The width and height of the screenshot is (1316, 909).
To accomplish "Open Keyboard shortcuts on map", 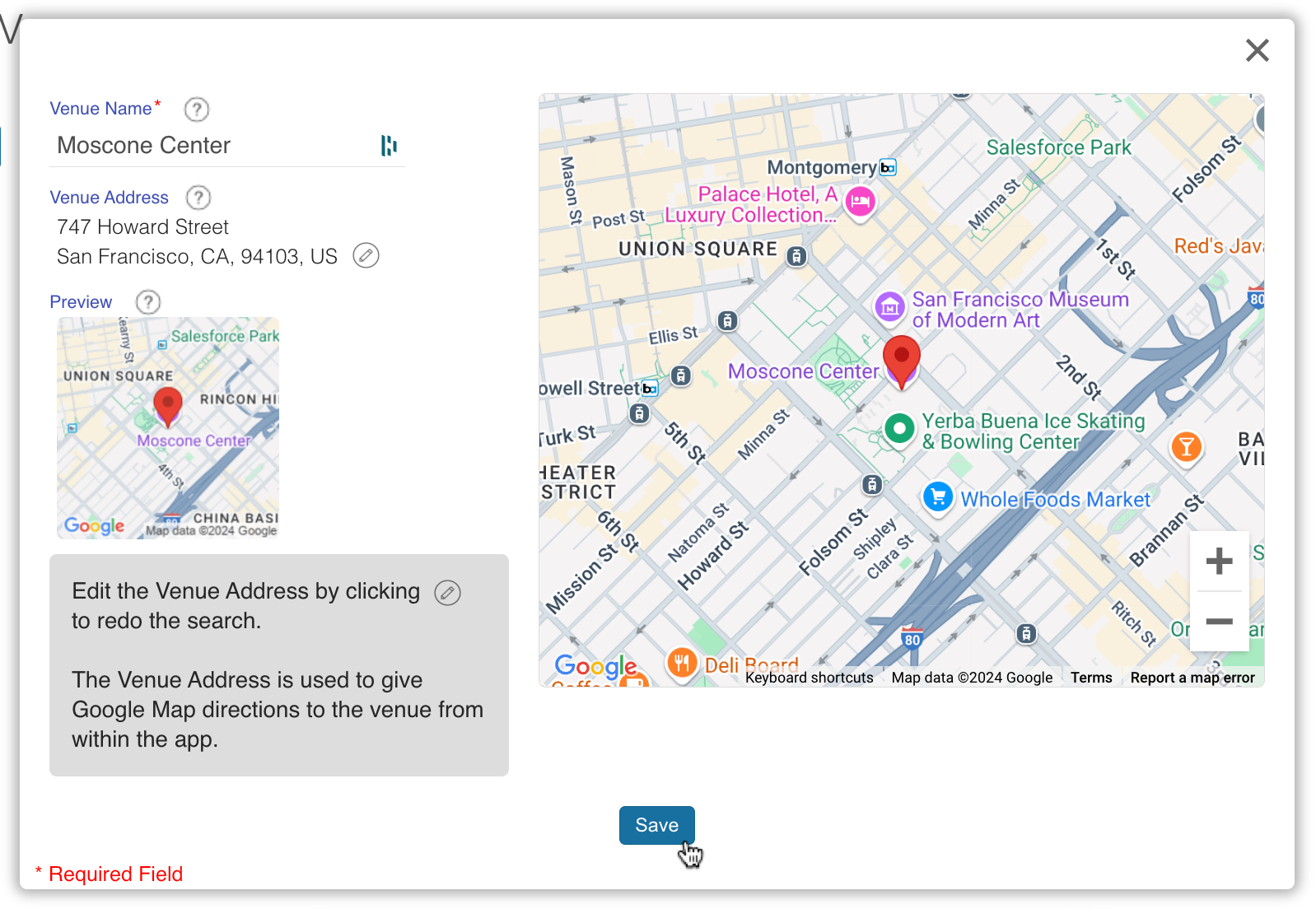I will point(809,678).
